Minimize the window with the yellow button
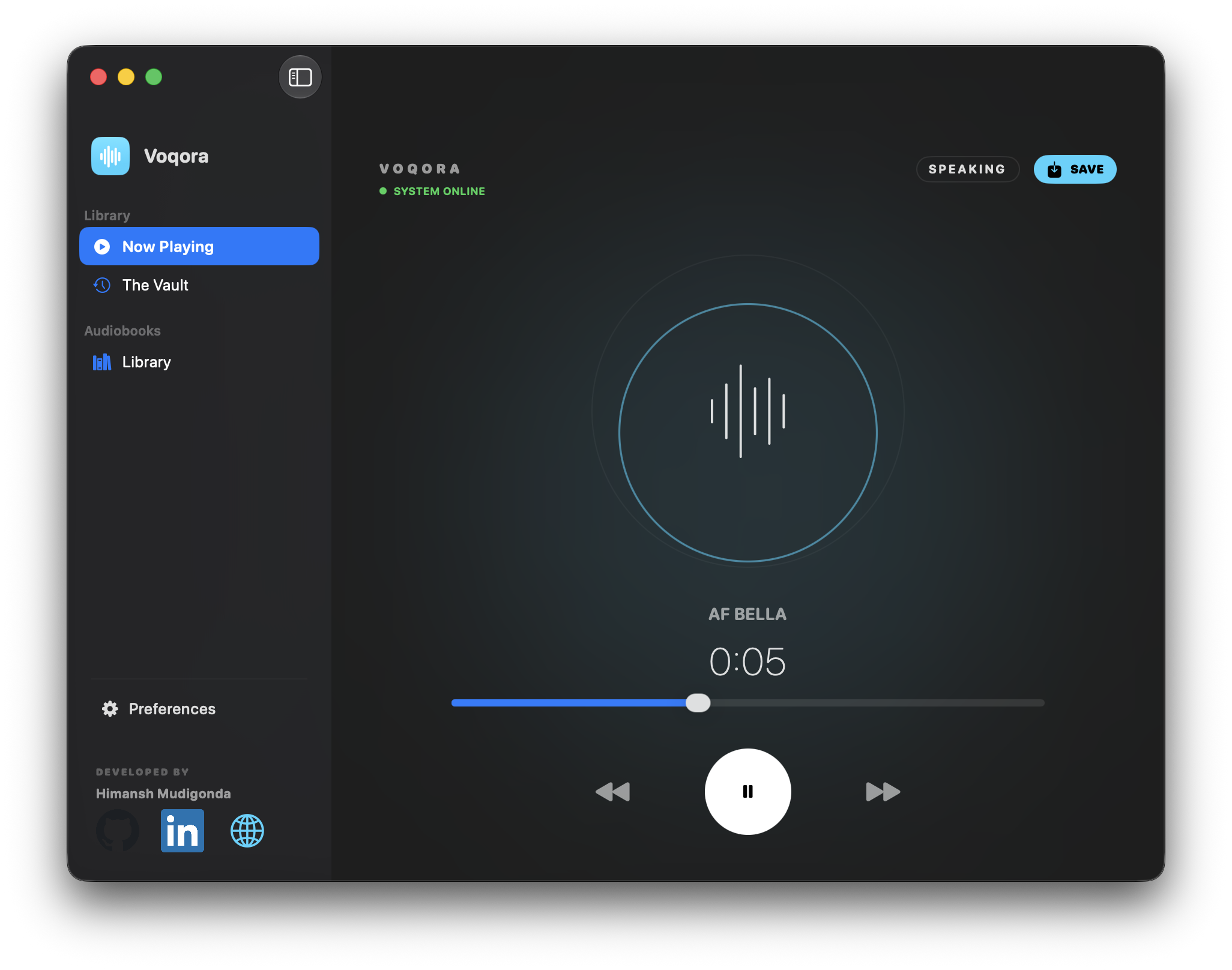 pyautogui.click(x=126, y=77)
